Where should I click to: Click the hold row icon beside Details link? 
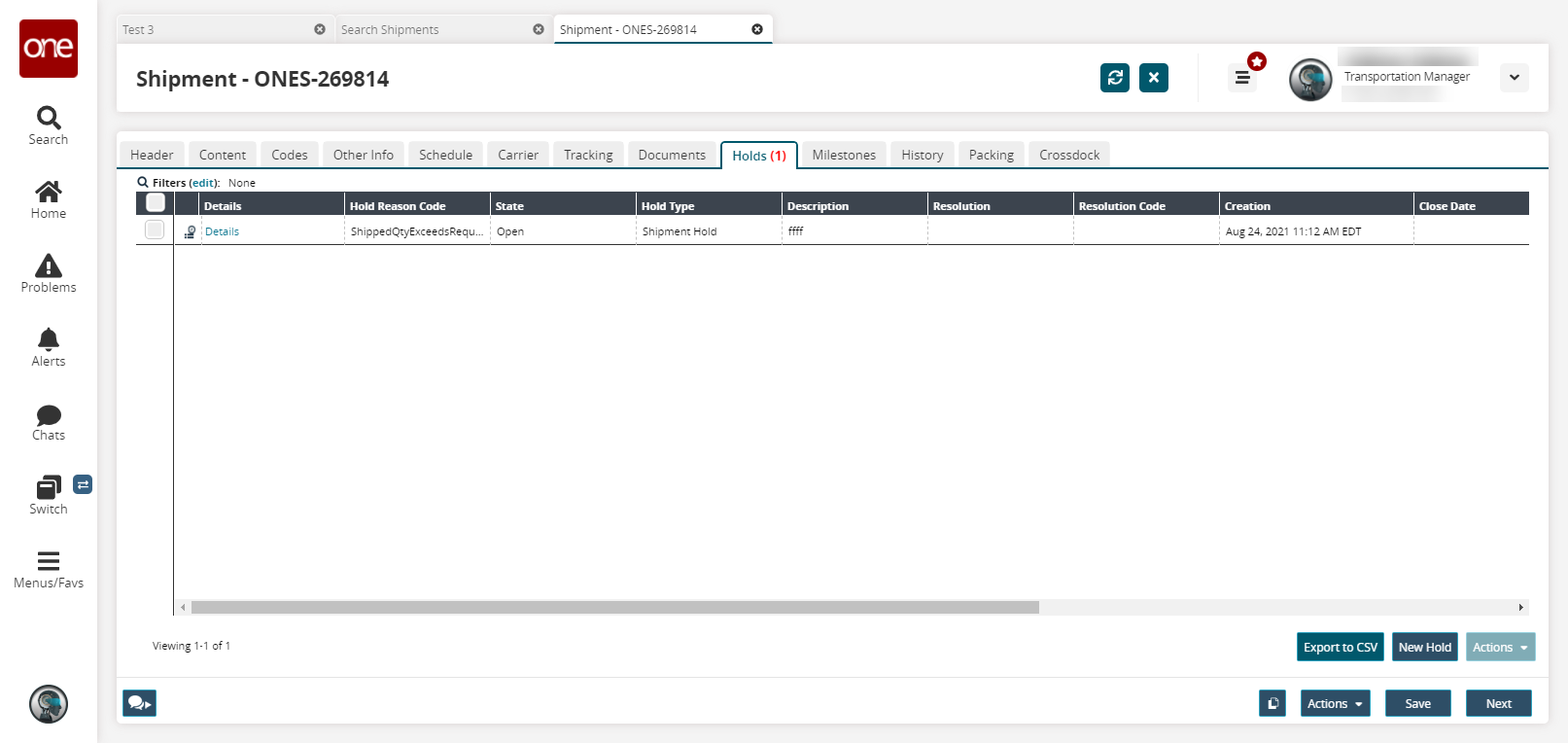pyautogui.click(x=190, y=231)
